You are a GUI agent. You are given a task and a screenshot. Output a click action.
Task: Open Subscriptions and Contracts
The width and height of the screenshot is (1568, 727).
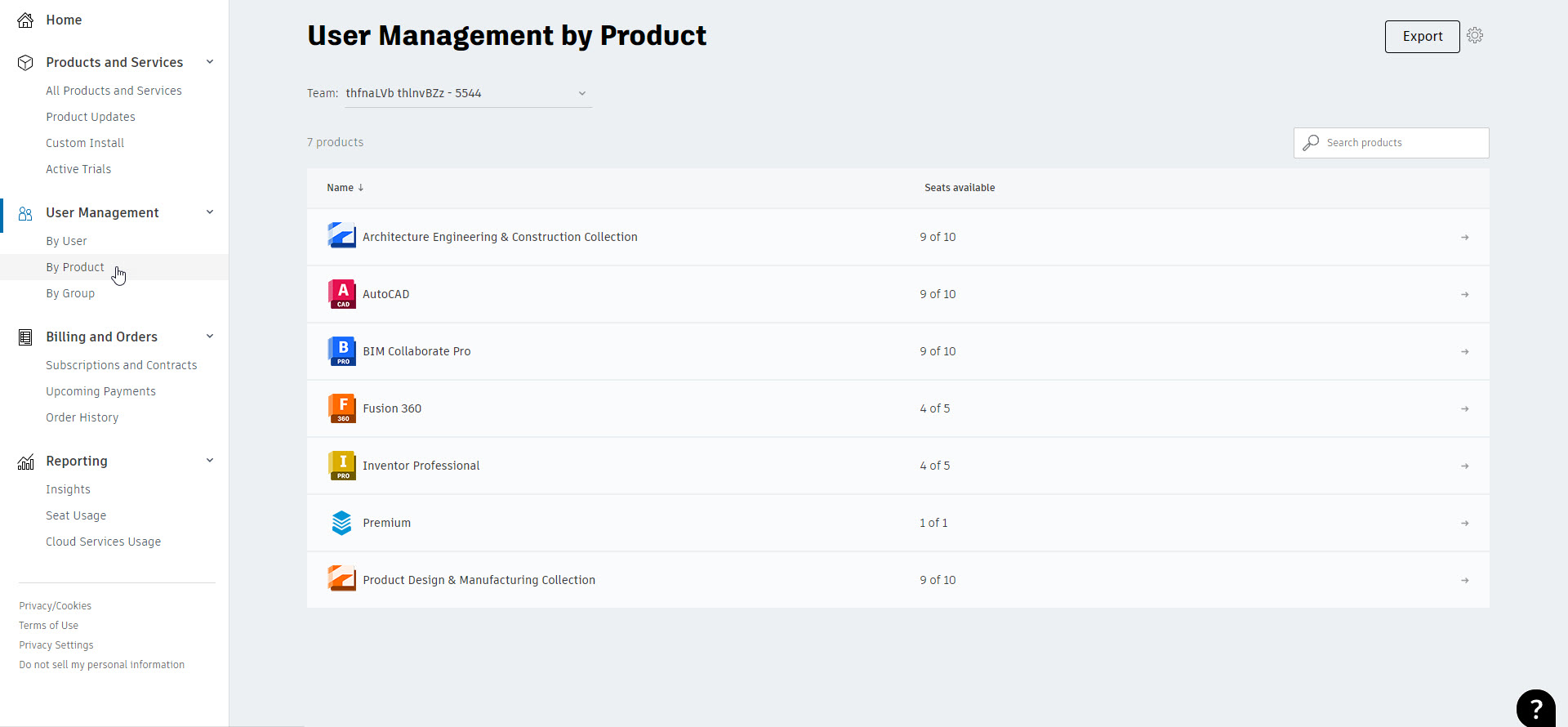point(122,365)
